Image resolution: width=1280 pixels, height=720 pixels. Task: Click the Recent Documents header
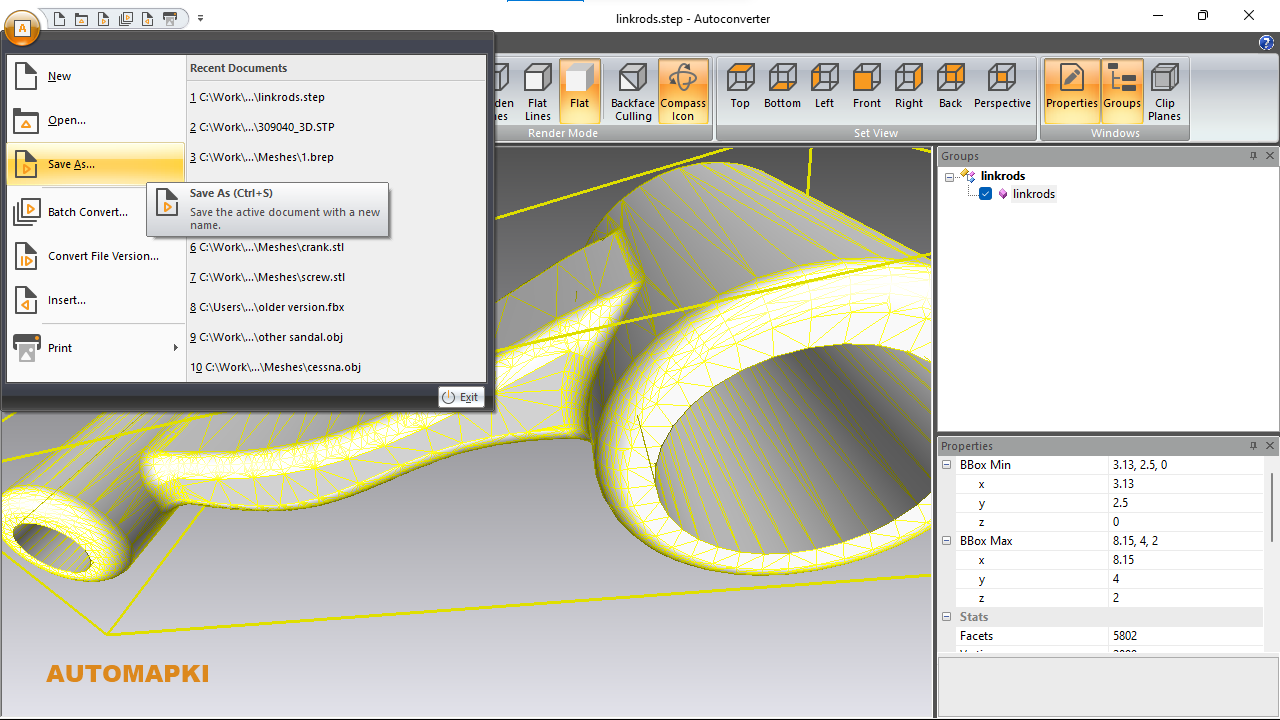coord(238,68)
